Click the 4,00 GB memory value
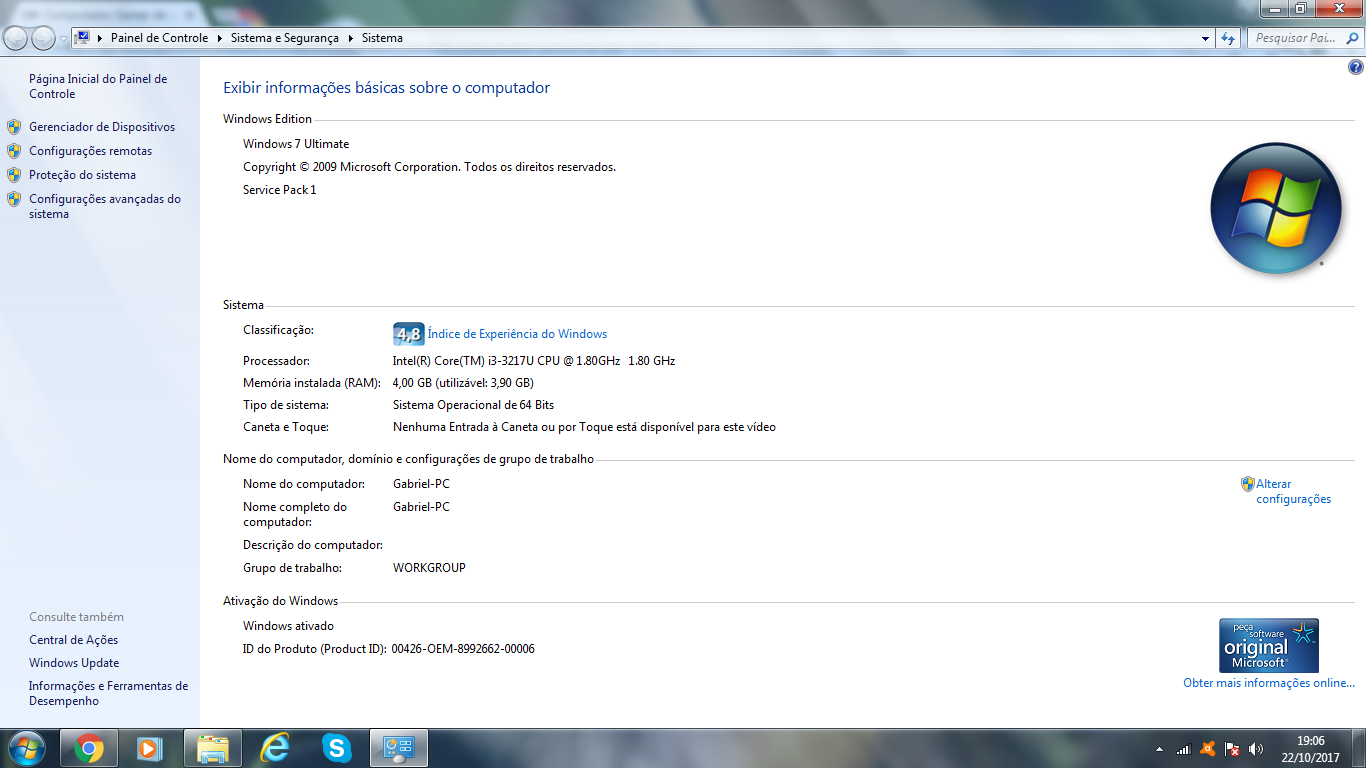 click(463, 383)
